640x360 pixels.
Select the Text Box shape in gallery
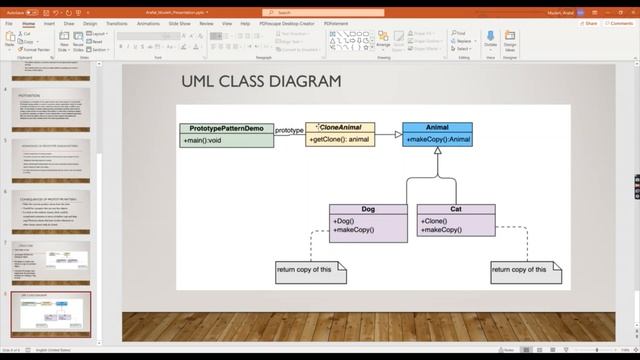(x=333, y=34)
